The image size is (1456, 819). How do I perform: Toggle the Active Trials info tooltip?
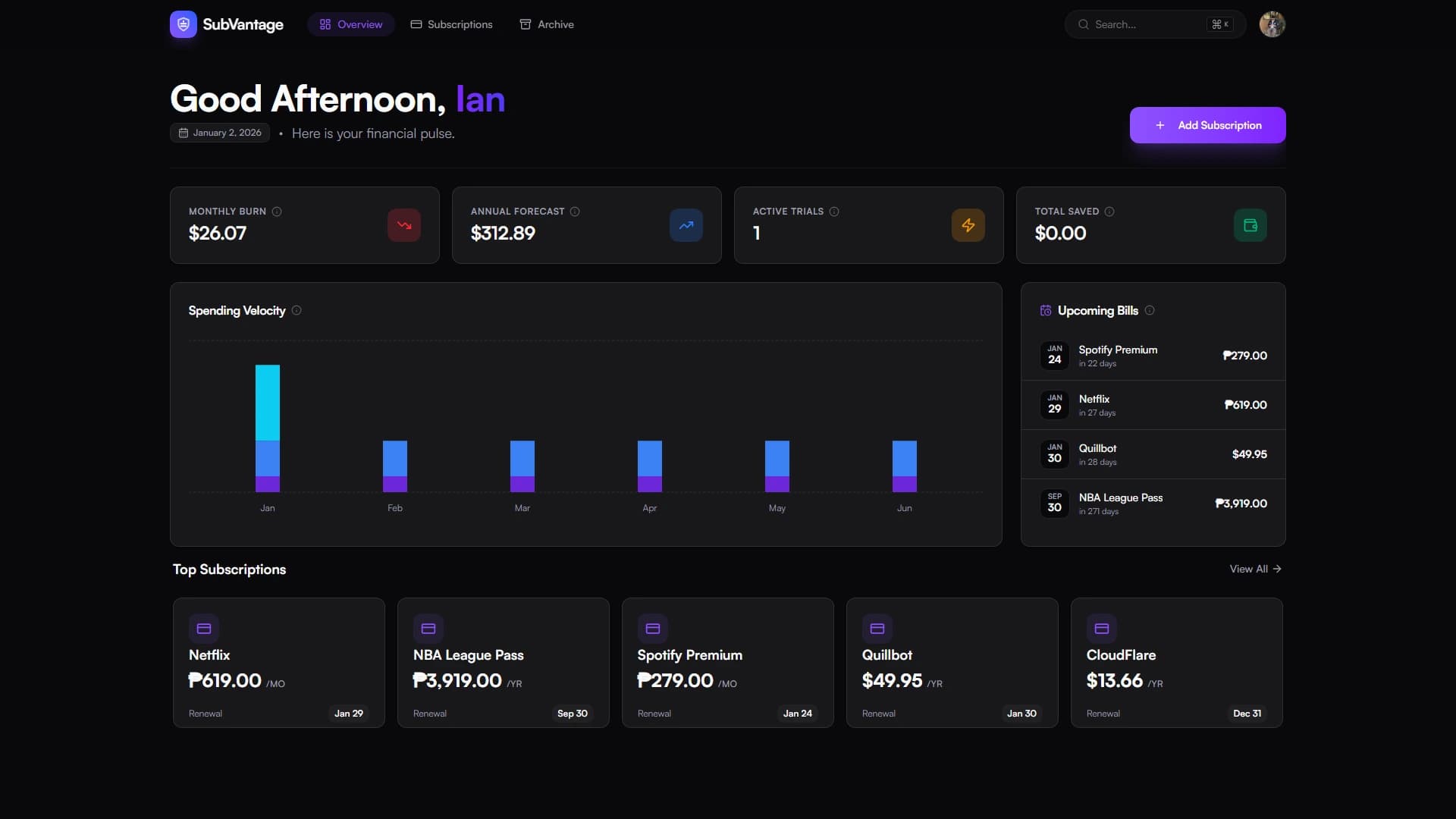pyautogui.click(x=834, y=211)
